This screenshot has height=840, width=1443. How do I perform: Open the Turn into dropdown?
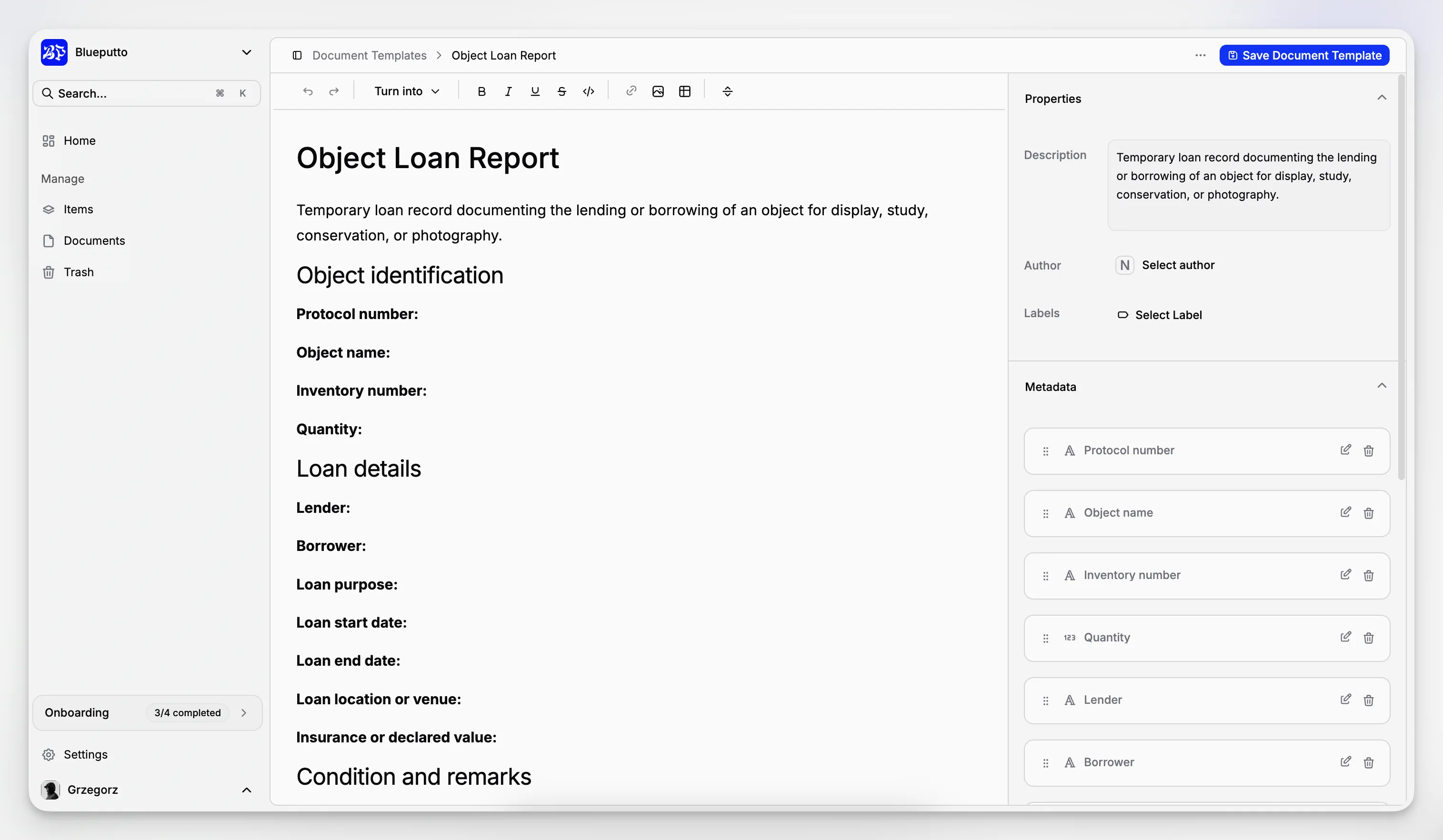pos(407,91)
